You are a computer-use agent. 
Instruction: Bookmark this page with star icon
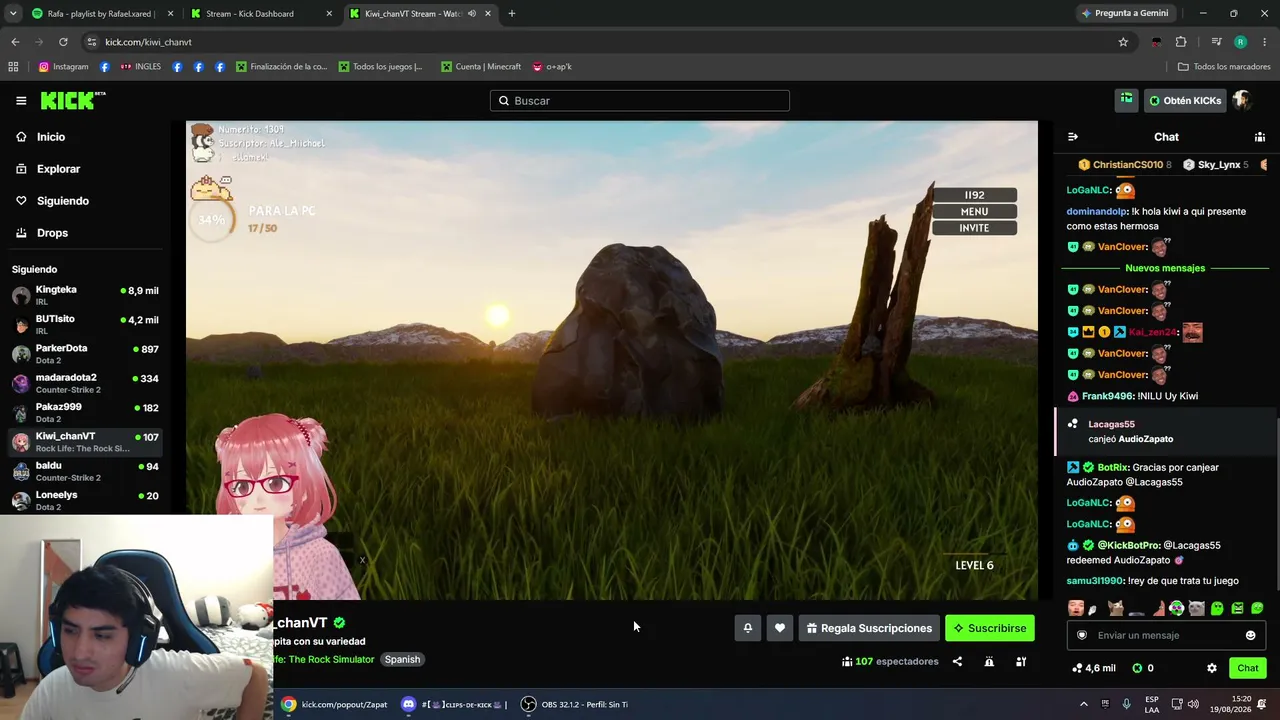point(1123,42)
